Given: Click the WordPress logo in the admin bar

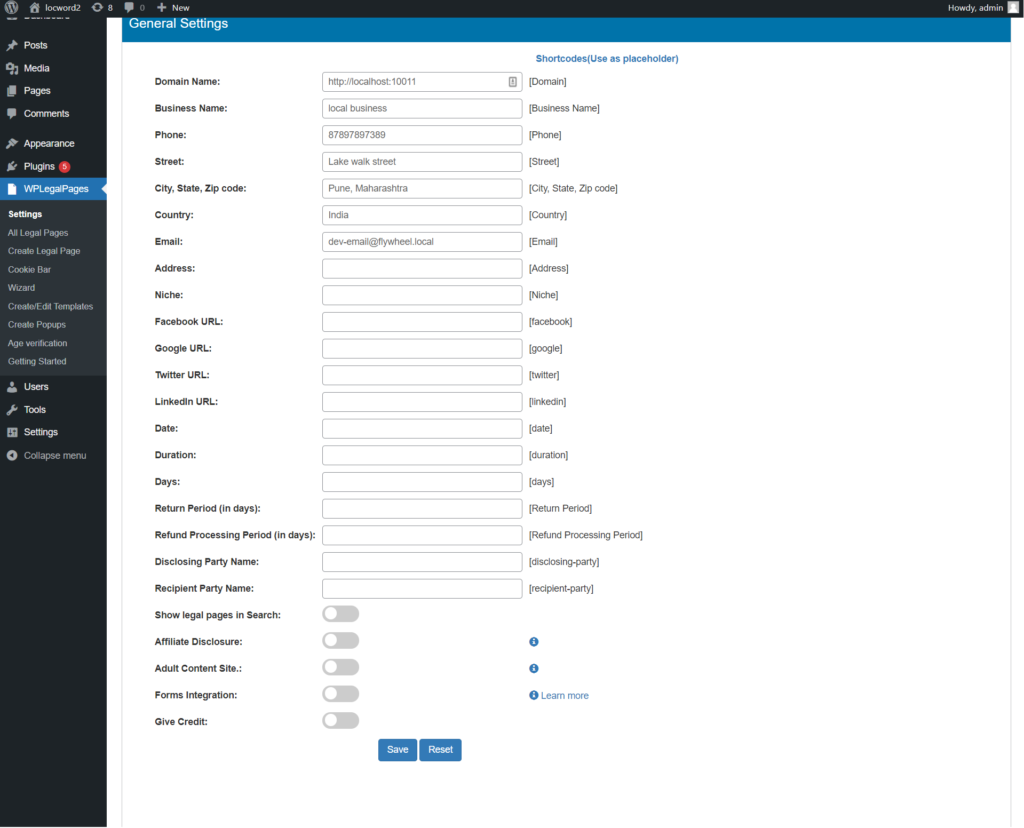Looking at the screenshot, I should pos(11,7).
